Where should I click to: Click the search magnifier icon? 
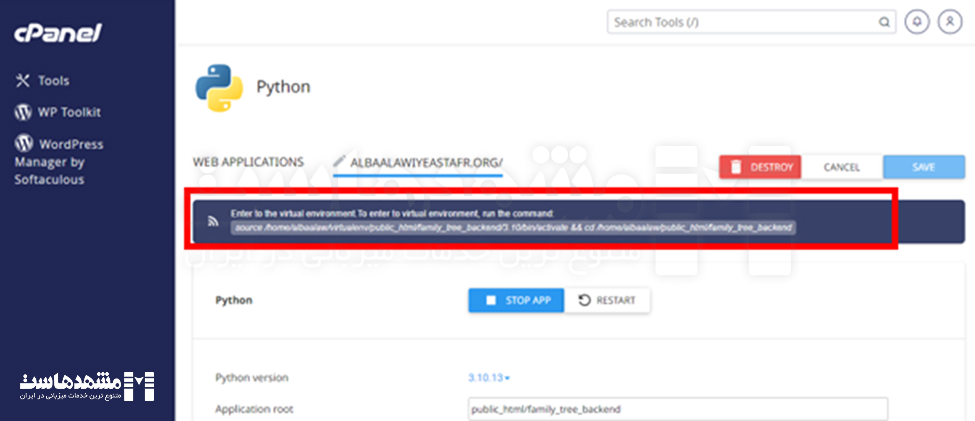click(884, 22)
